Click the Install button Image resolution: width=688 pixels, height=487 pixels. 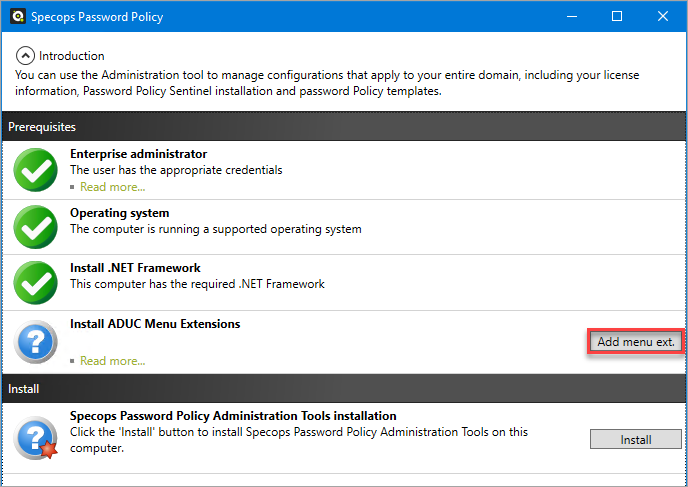pos(635,439)
